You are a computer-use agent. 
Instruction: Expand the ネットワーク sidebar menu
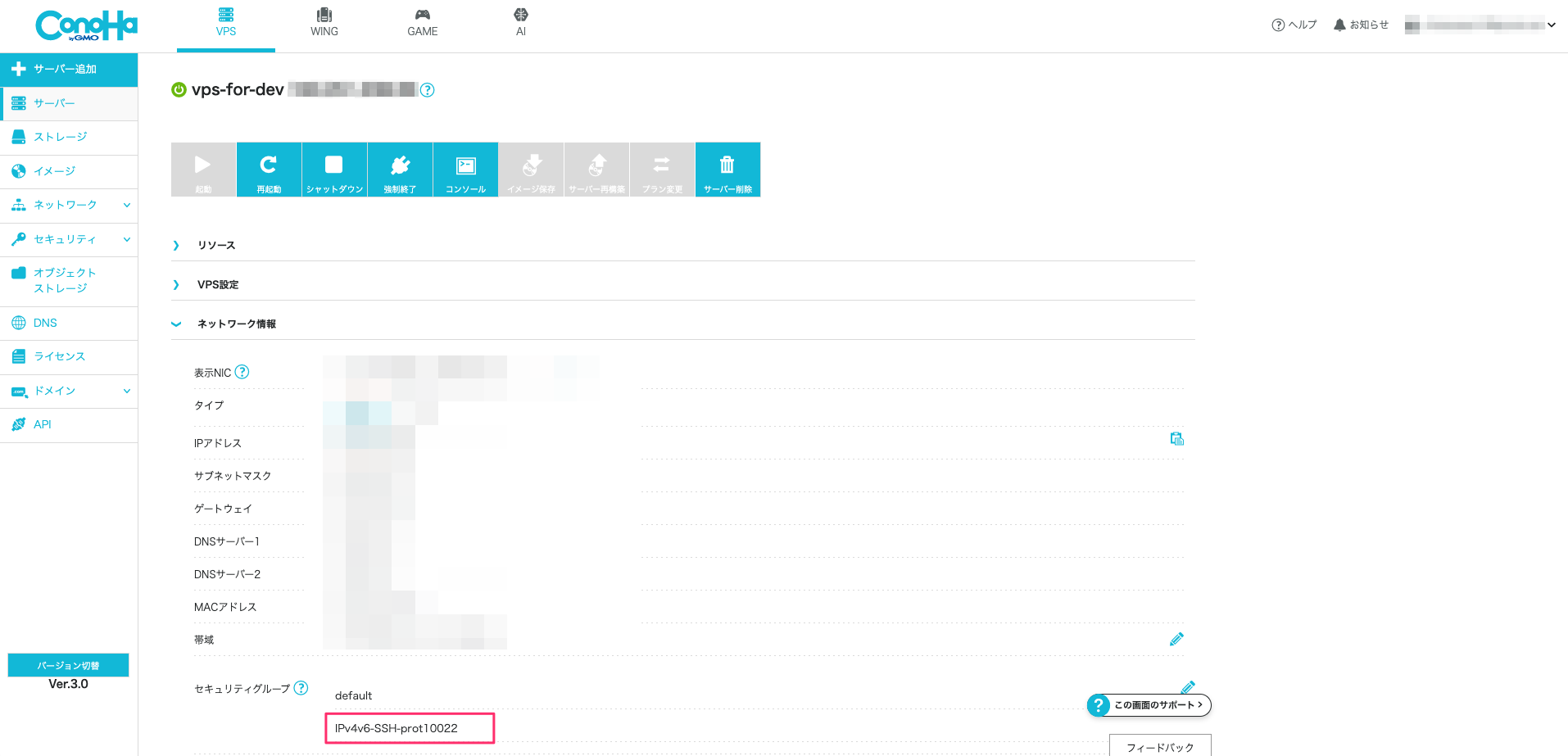coord(69,205)
